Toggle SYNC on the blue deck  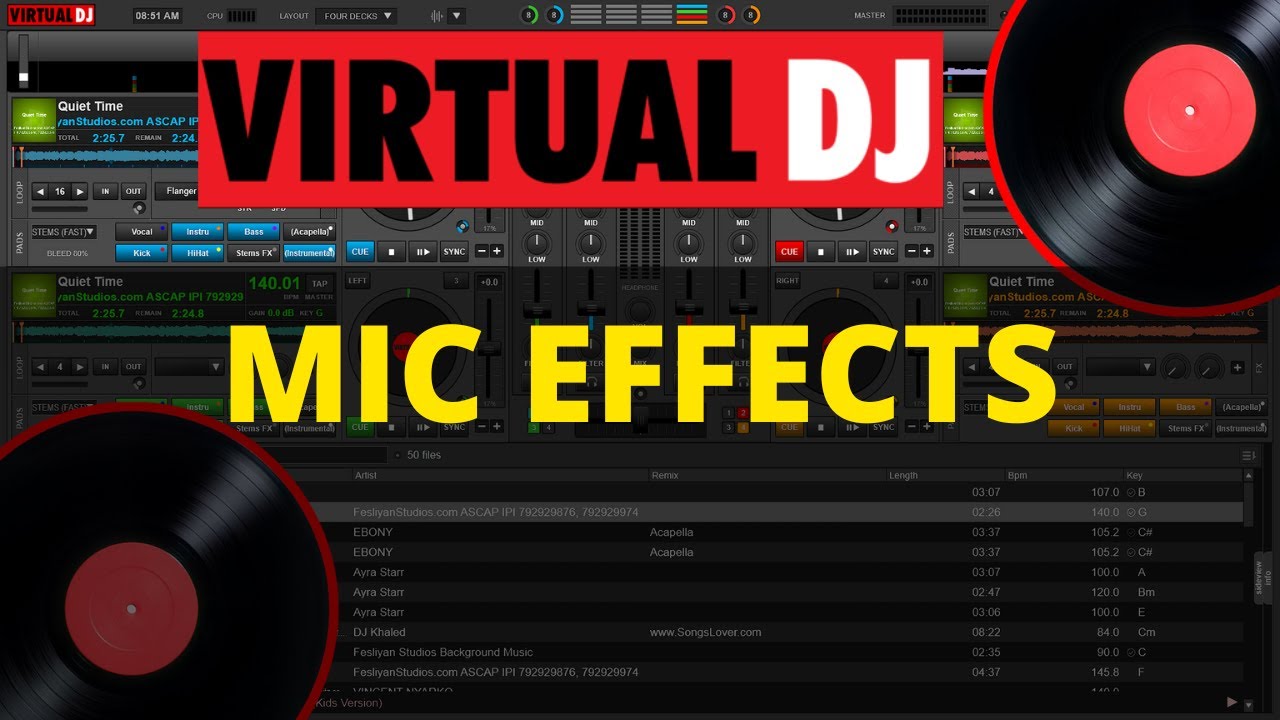[455, 252]
